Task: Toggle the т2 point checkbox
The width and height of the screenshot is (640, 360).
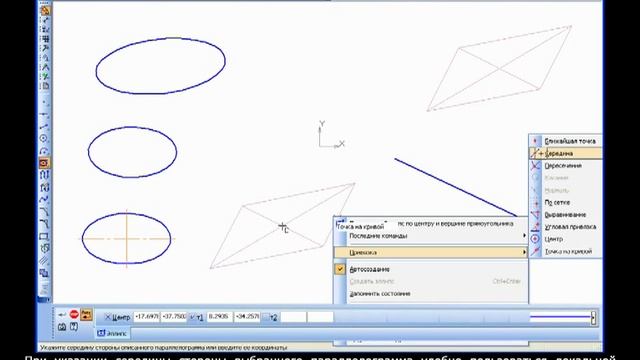Action: click(x=266, y=317)
